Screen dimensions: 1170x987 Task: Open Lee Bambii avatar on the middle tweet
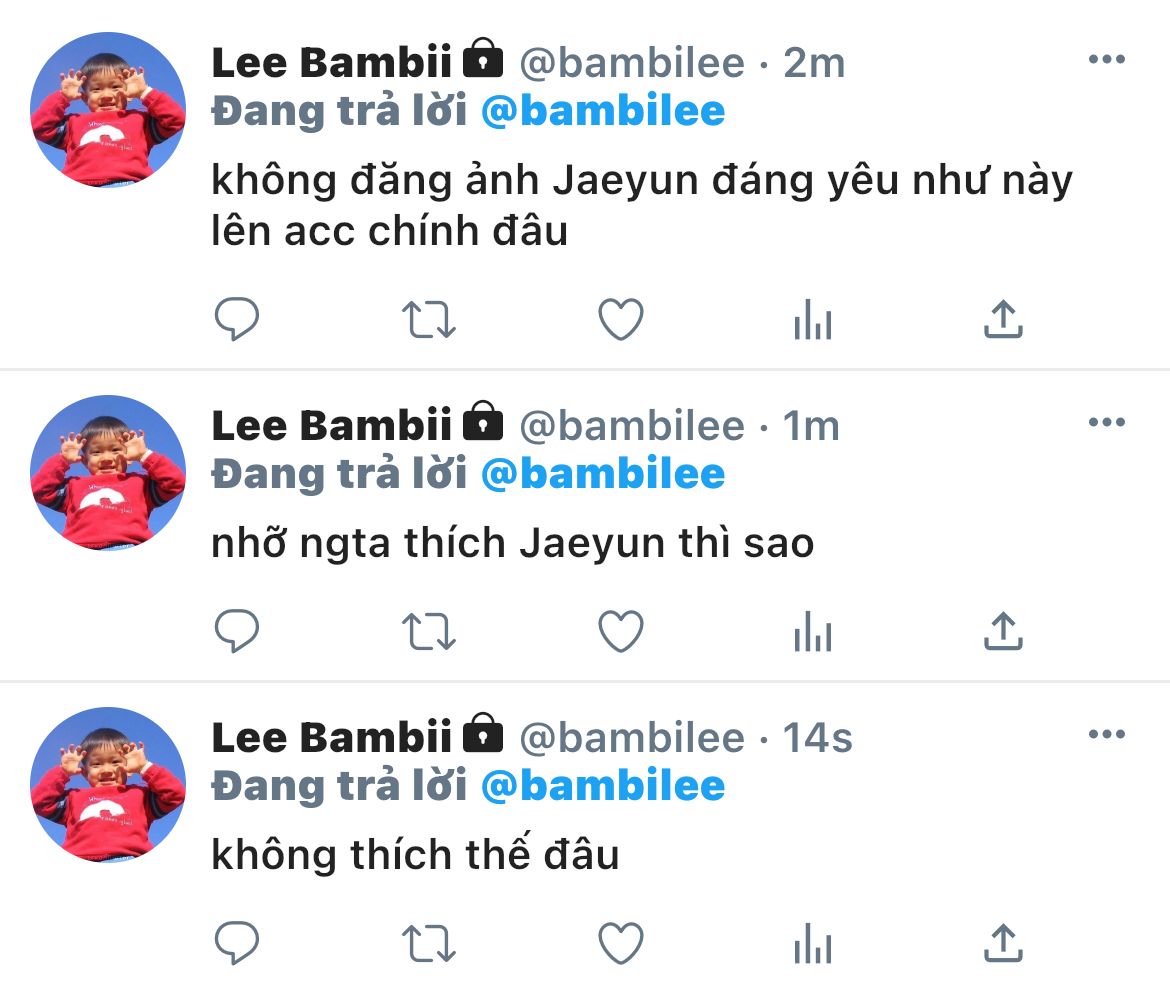(107, 473)
